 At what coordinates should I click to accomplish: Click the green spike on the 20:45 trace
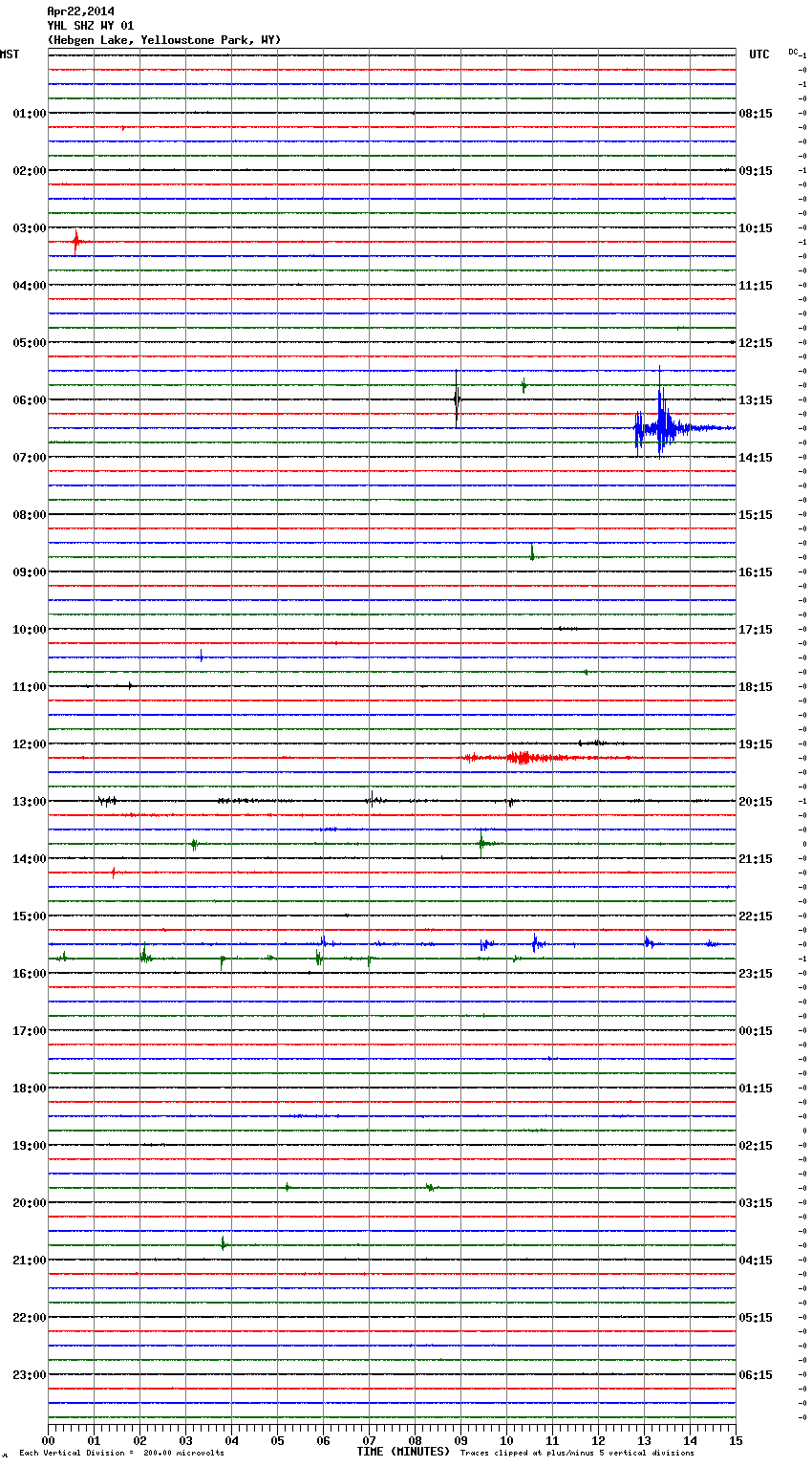223,1243
